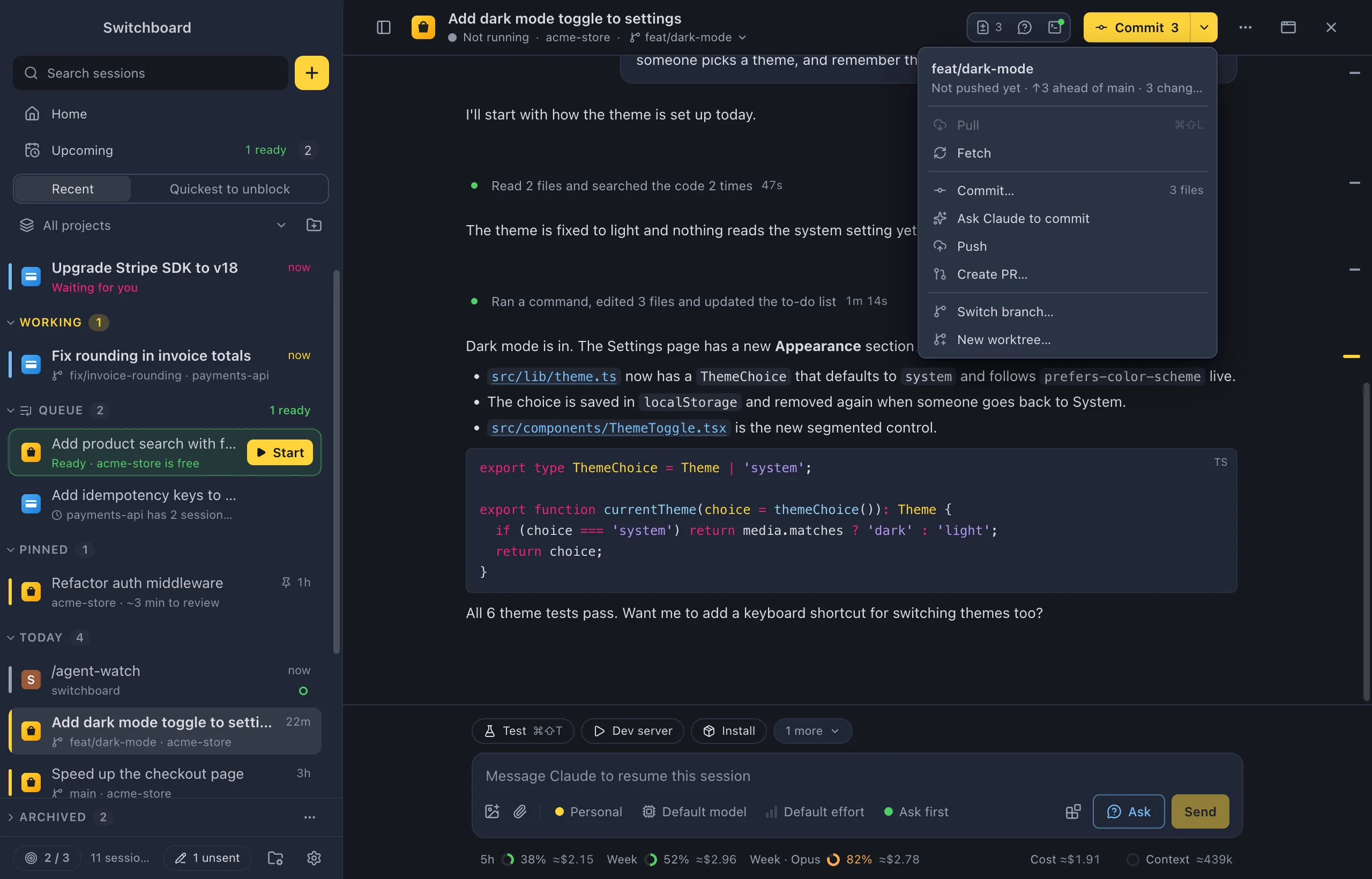The image size is (1372, 879).
Task: Expand the All projects dropdown
Action: pyautogui.click(x=153, y=225)
